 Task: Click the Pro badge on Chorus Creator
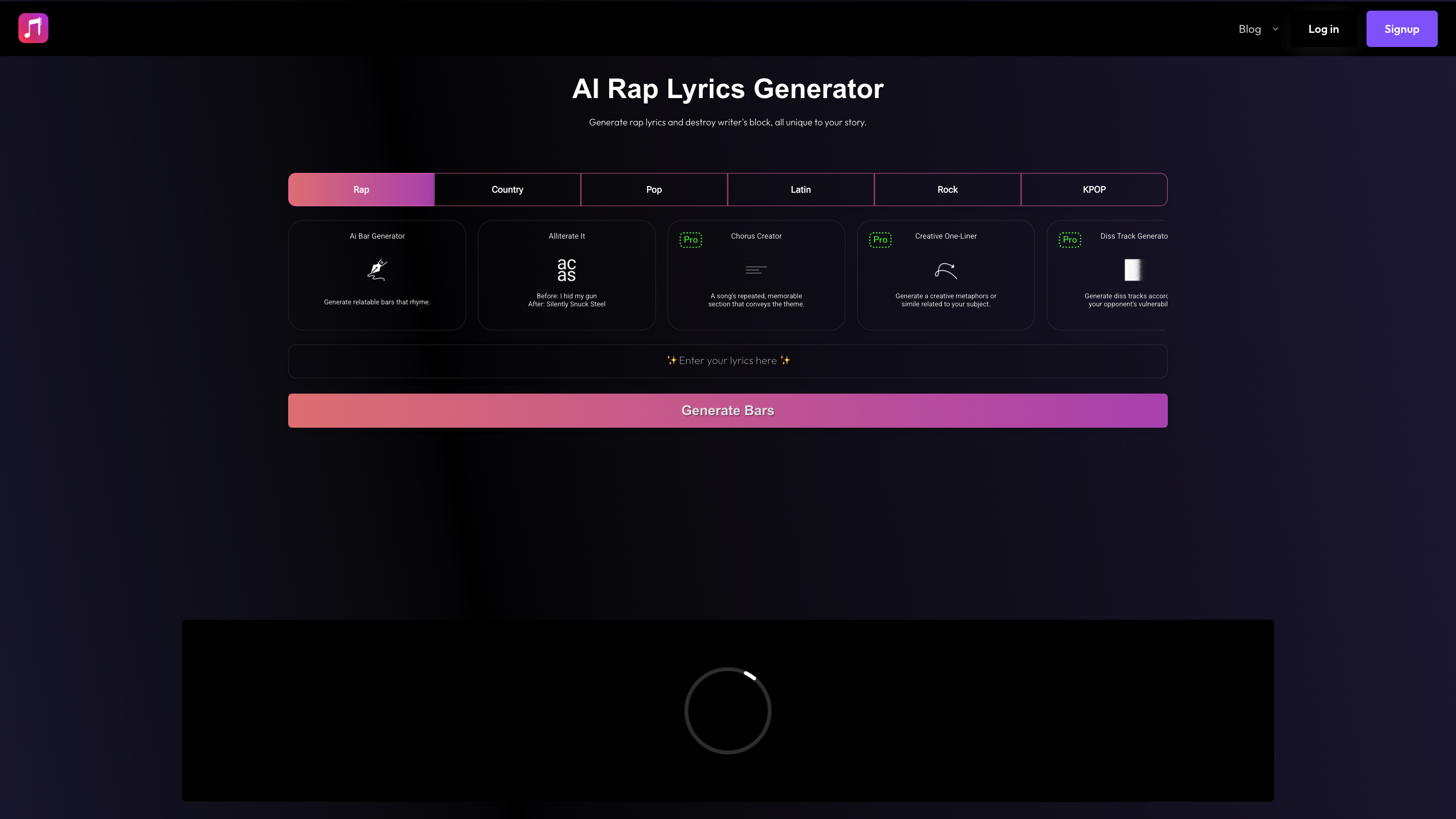click(x=691, y=240)
